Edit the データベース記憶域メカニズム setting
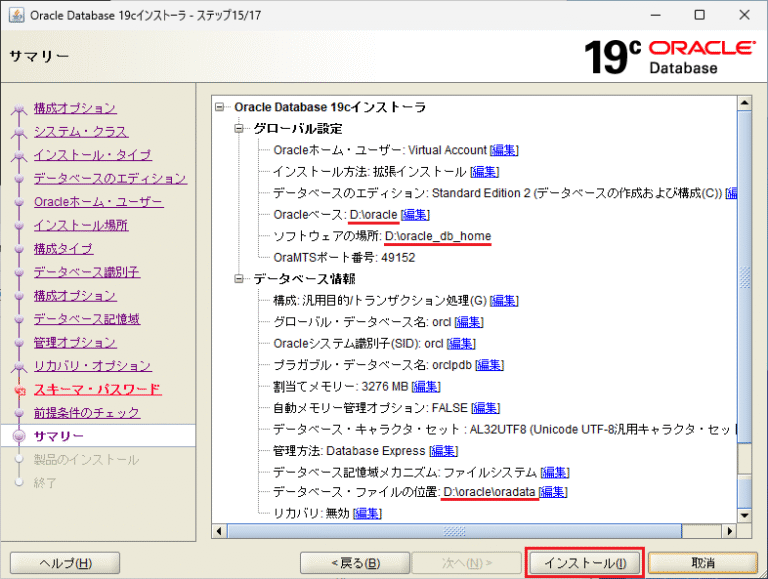The image size is (768, 579). coord(554,472)
